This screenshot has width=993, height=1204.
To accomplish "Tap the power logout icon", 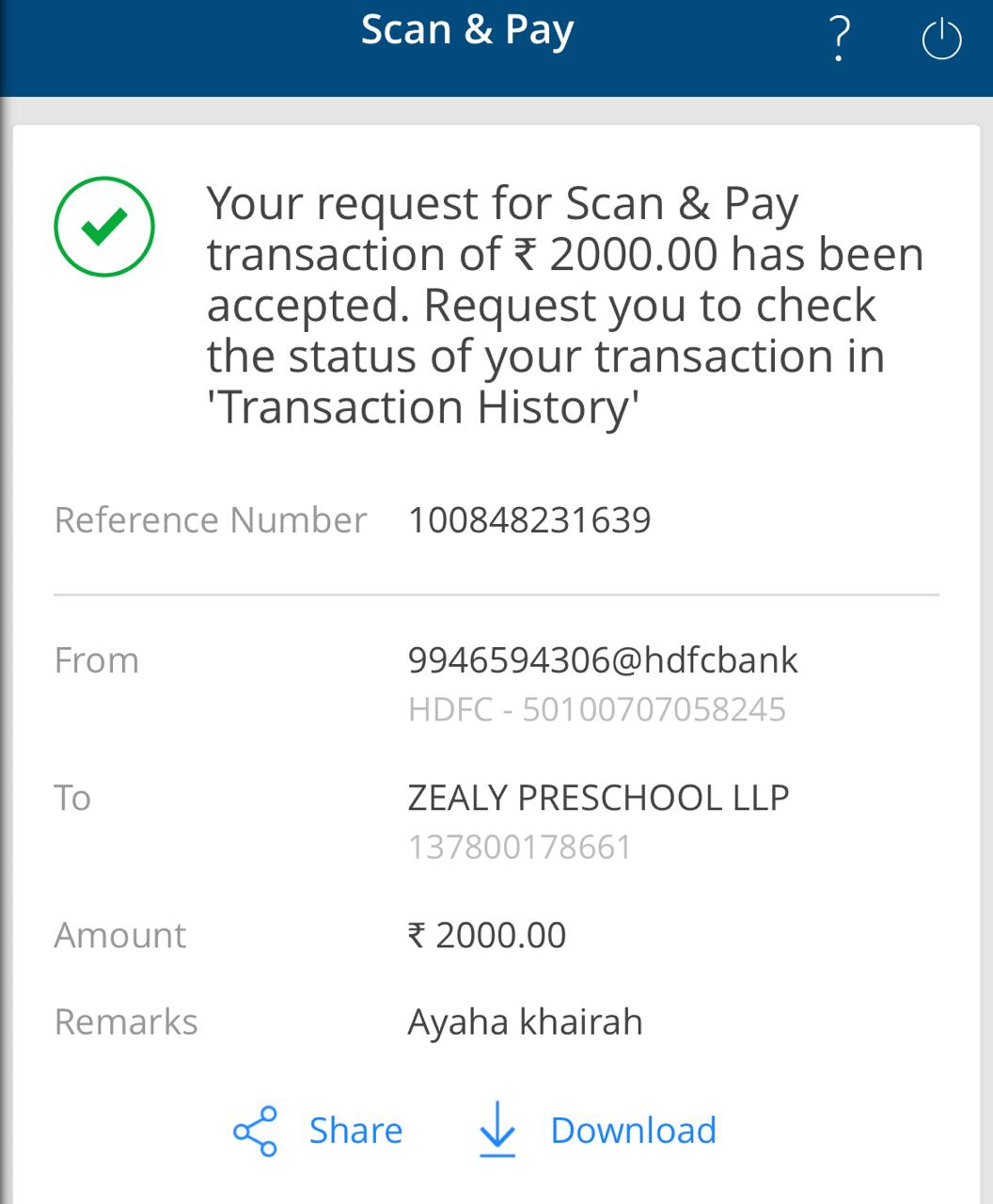I will tap(941, 40).
